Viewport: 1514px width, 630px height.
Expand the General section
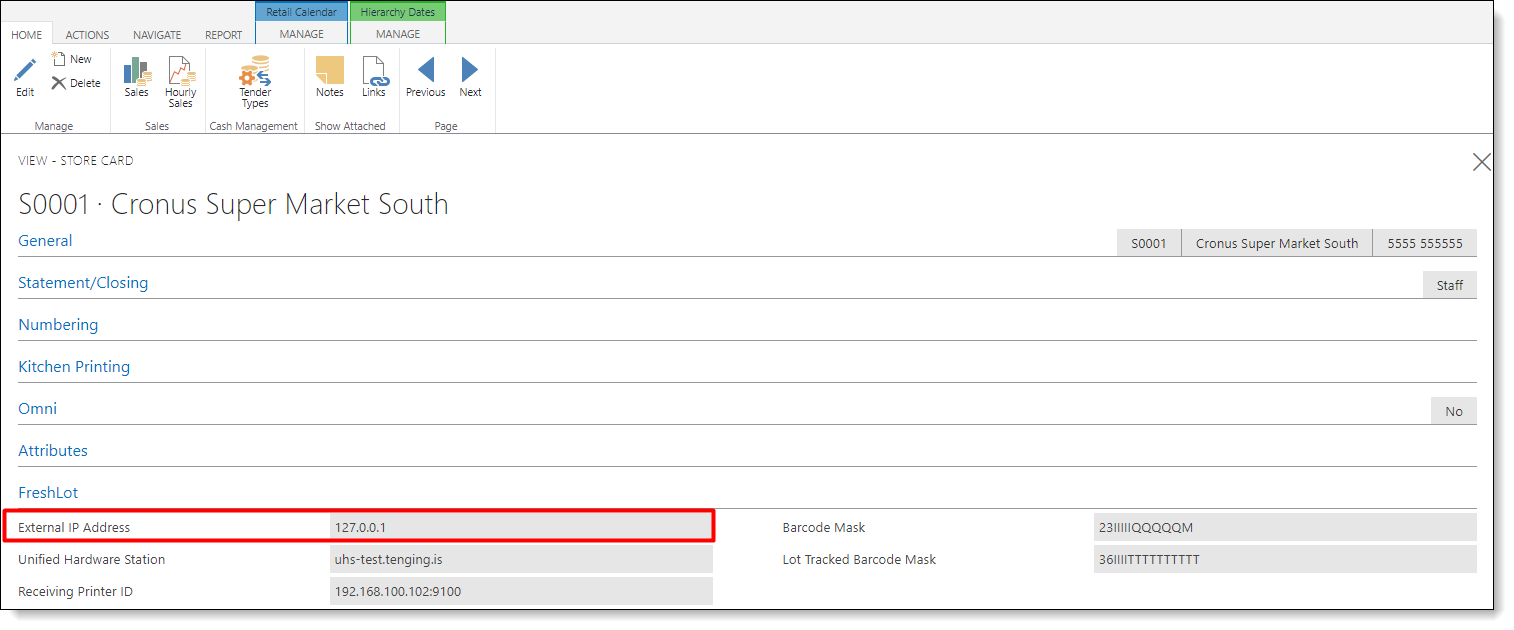[x=45, y=241]
